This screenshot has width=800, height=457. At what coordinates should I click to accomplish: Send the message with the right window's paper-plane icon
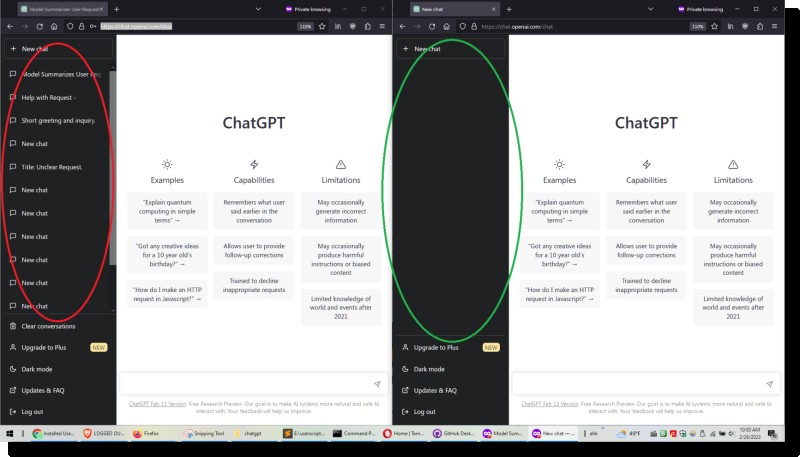769,384
